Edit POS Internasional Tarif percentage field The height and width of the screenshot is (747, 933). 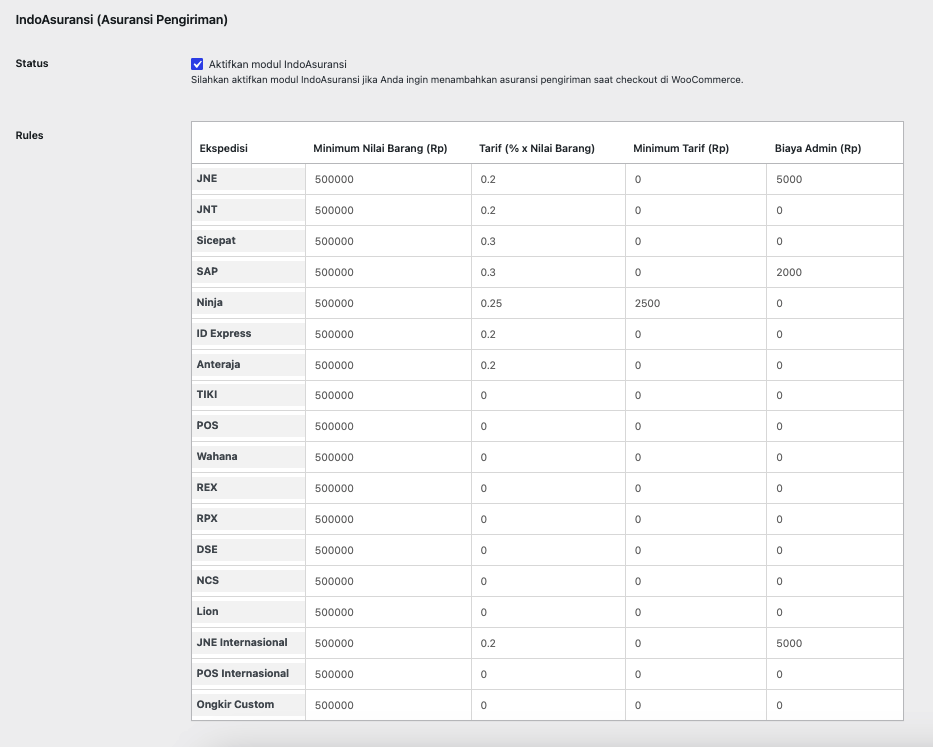point(549,674)
